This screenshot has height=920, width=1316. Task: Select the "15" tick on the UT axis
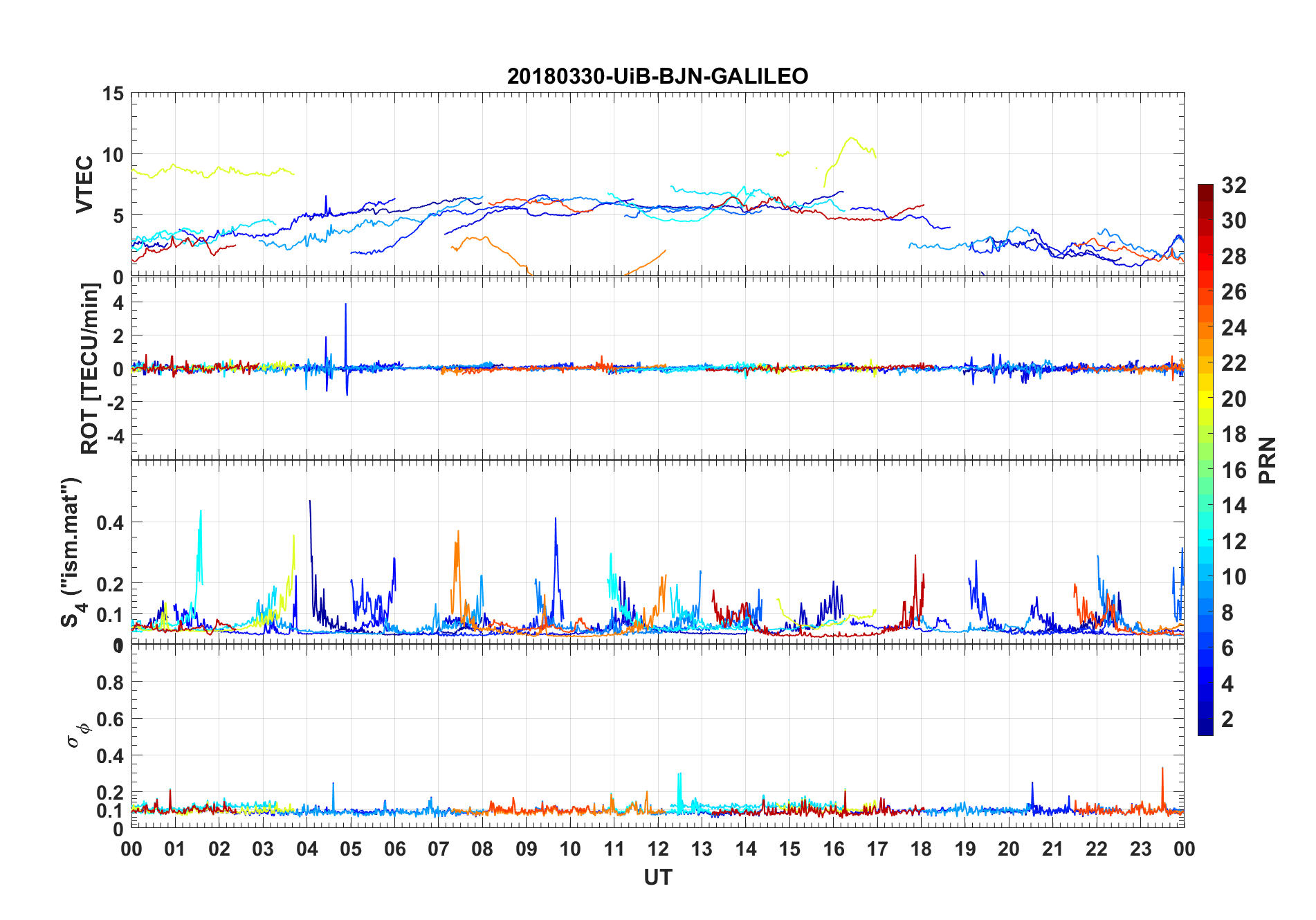point(789,849)
